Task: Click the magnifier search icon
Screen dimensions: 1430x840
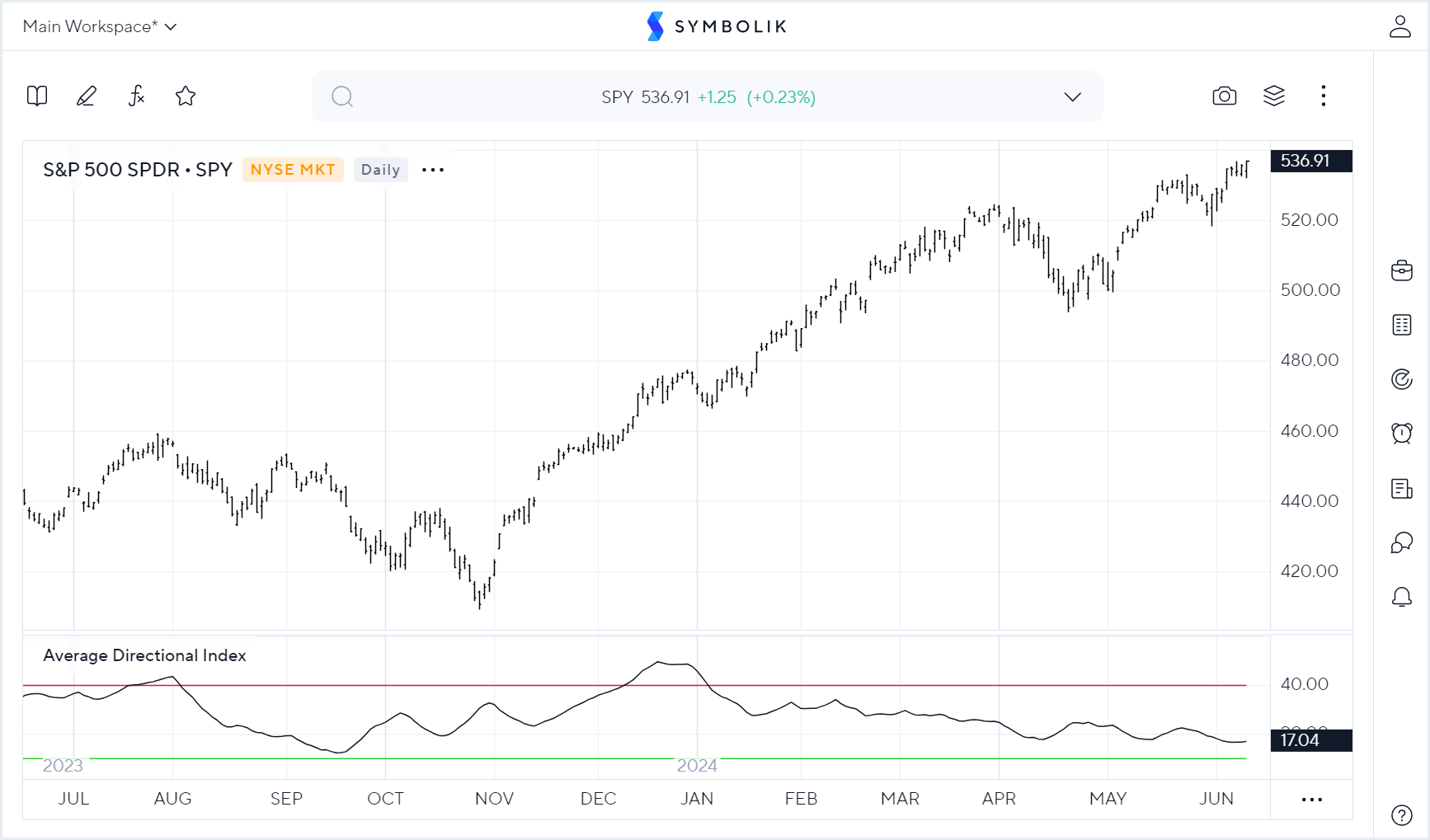Action: 342,97
